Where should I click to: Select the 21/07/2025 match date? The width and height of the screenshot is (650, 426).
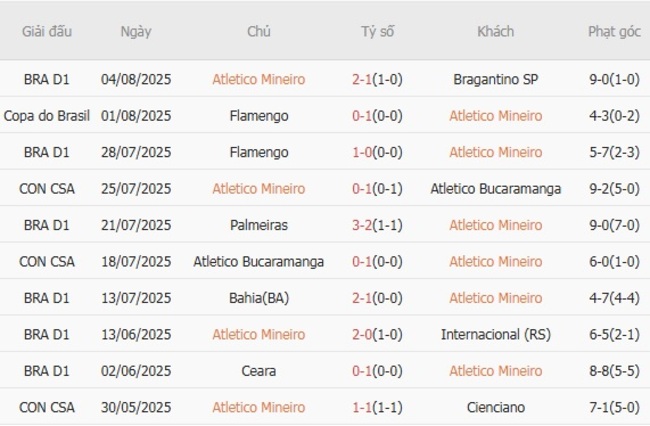pos(136,225)
